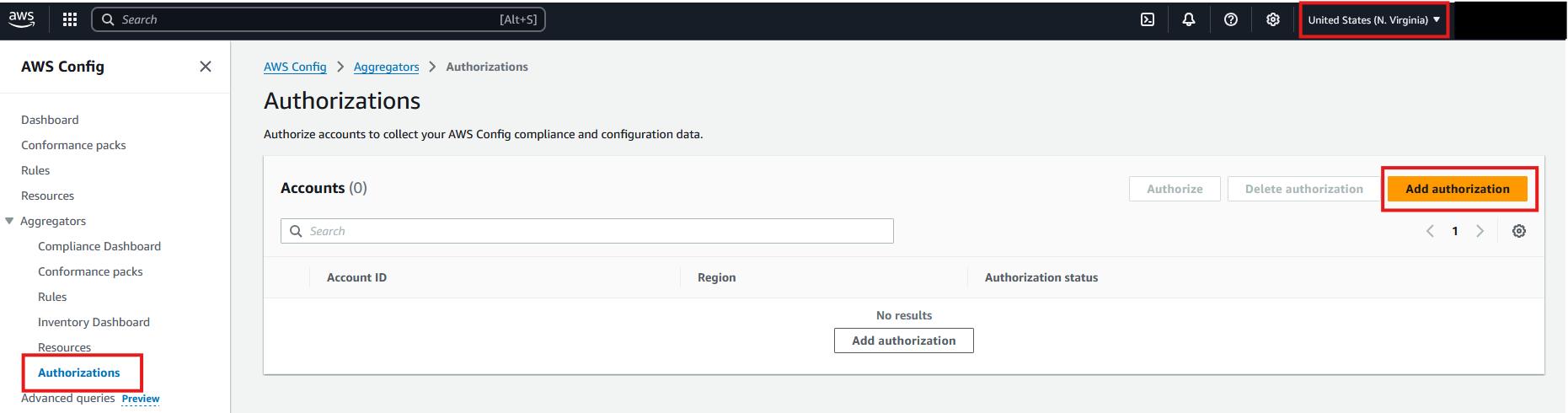Open the services grid menu

click(70, 19)
